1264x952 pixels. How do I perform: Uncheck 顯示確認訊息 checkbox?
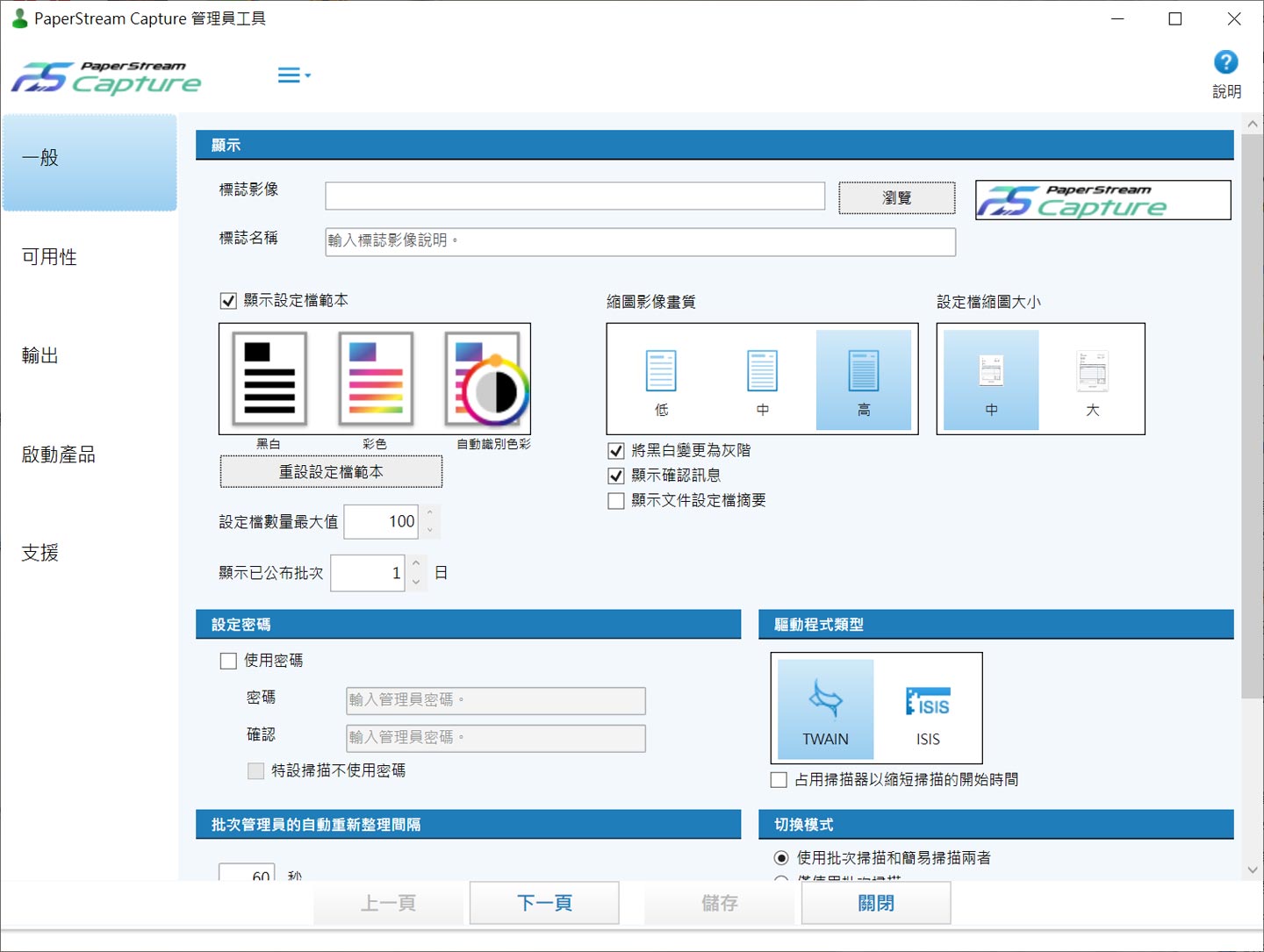tap(616, 476)
